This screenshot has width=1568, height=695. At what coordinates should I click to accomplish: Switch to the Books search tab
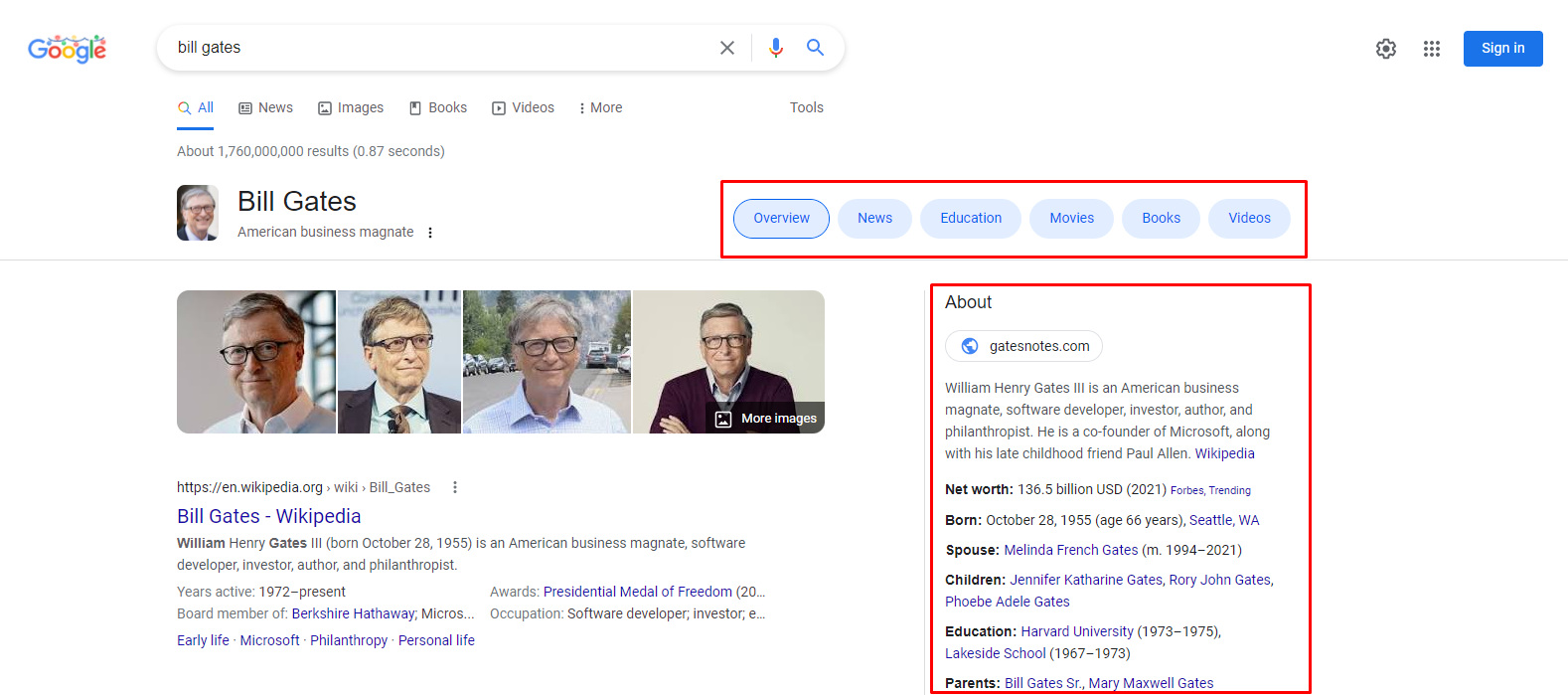coord(438,107)
